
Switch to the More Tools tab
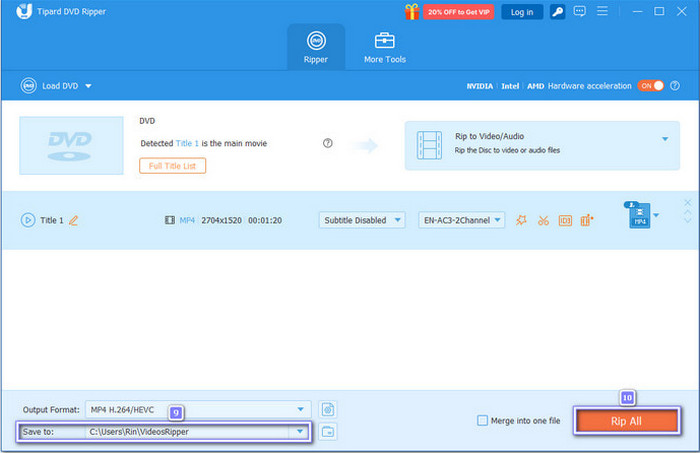pyautogui.click(x=384, y=47)
